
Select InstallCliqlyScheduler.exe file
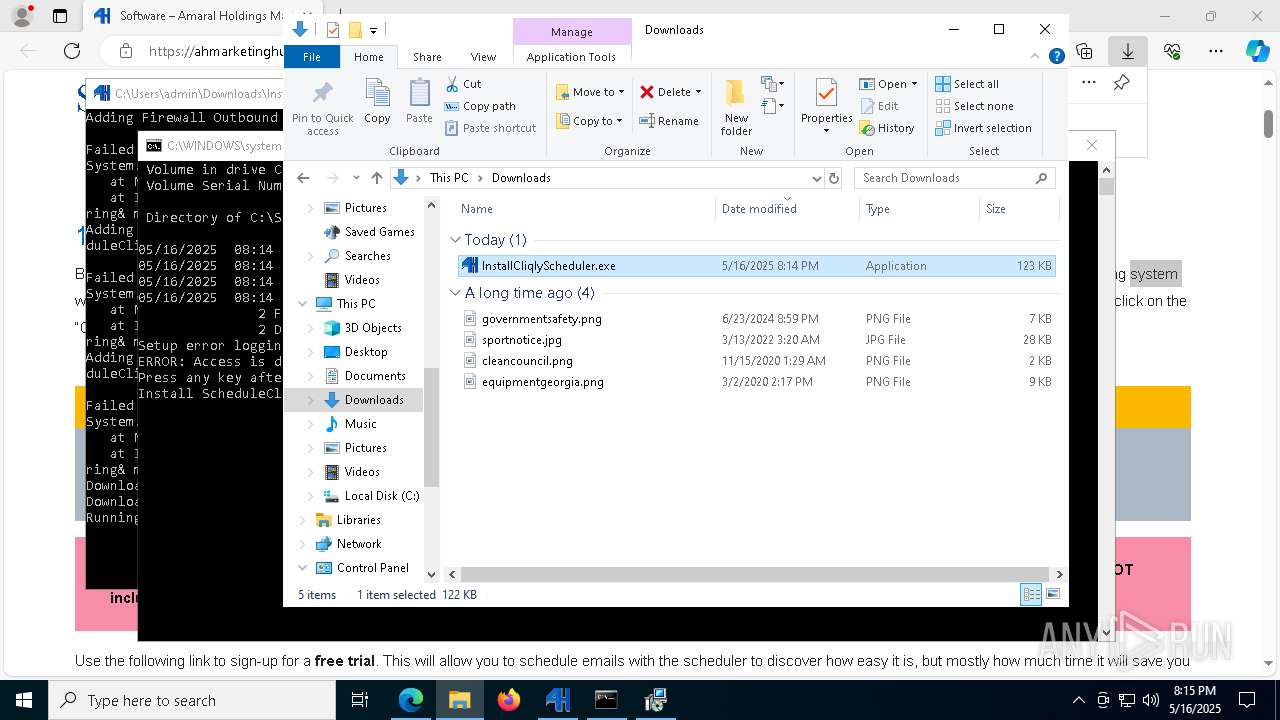(x=756, y=266)
